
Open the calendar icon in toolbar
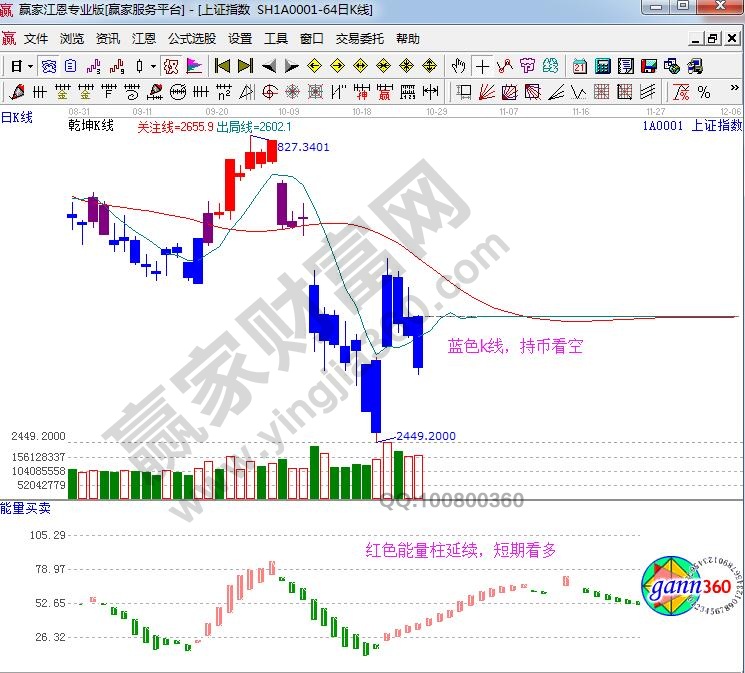(580, 66)
